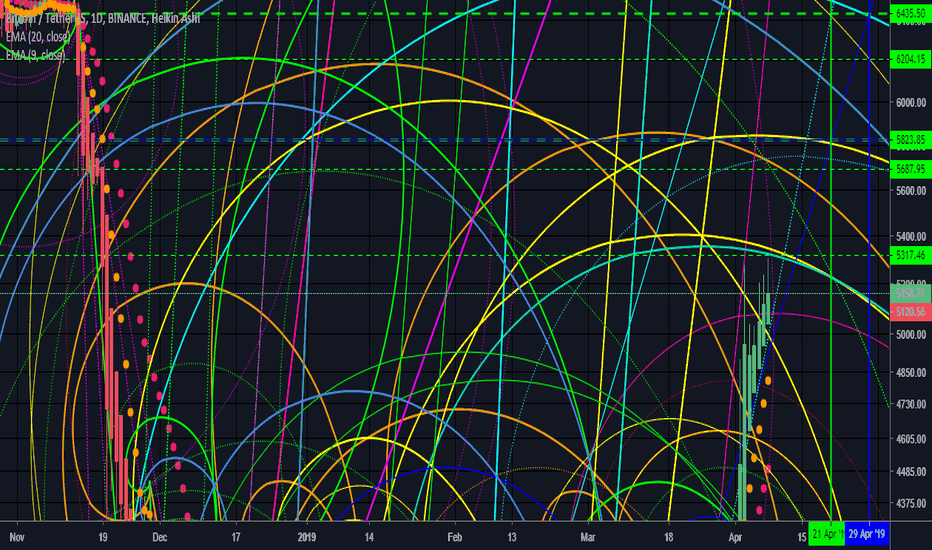
Task: Click the blue 29 Apr '19 date marker
Action: click(x=867, y=534)
